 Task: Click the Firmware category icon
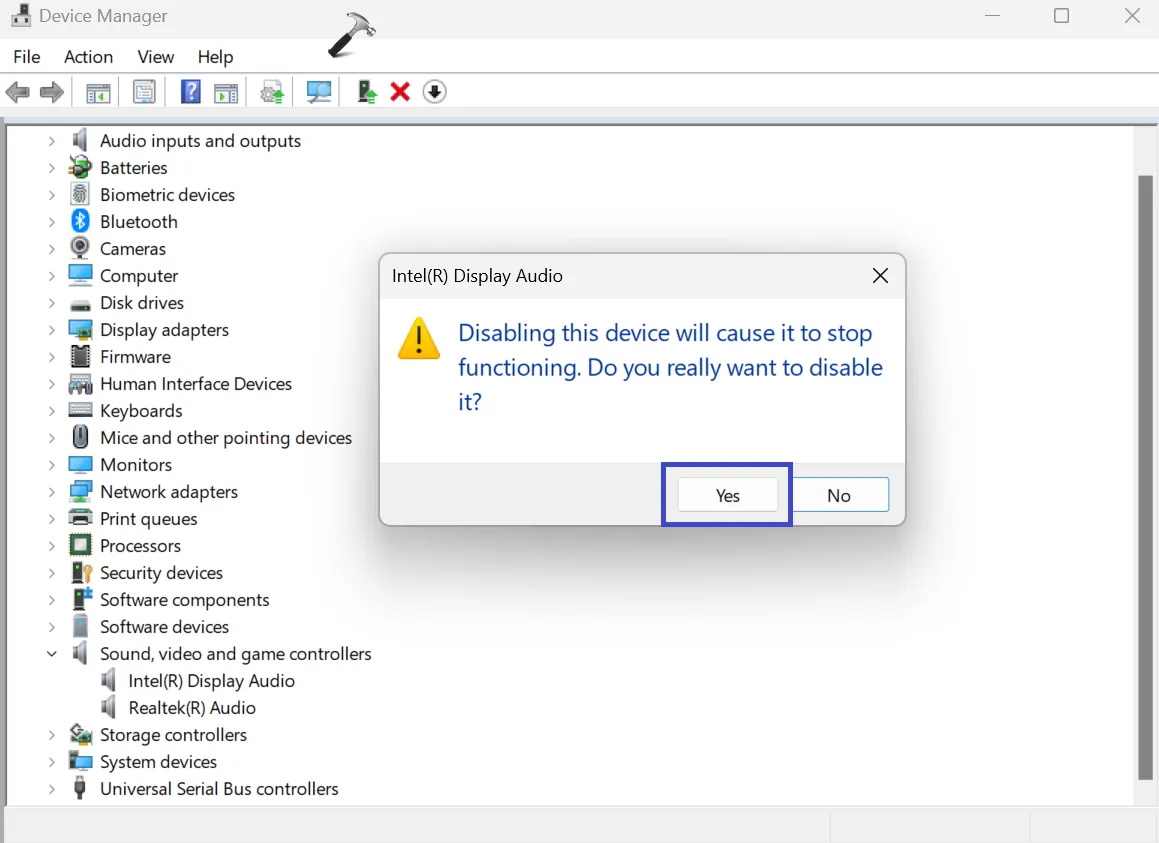80,356
